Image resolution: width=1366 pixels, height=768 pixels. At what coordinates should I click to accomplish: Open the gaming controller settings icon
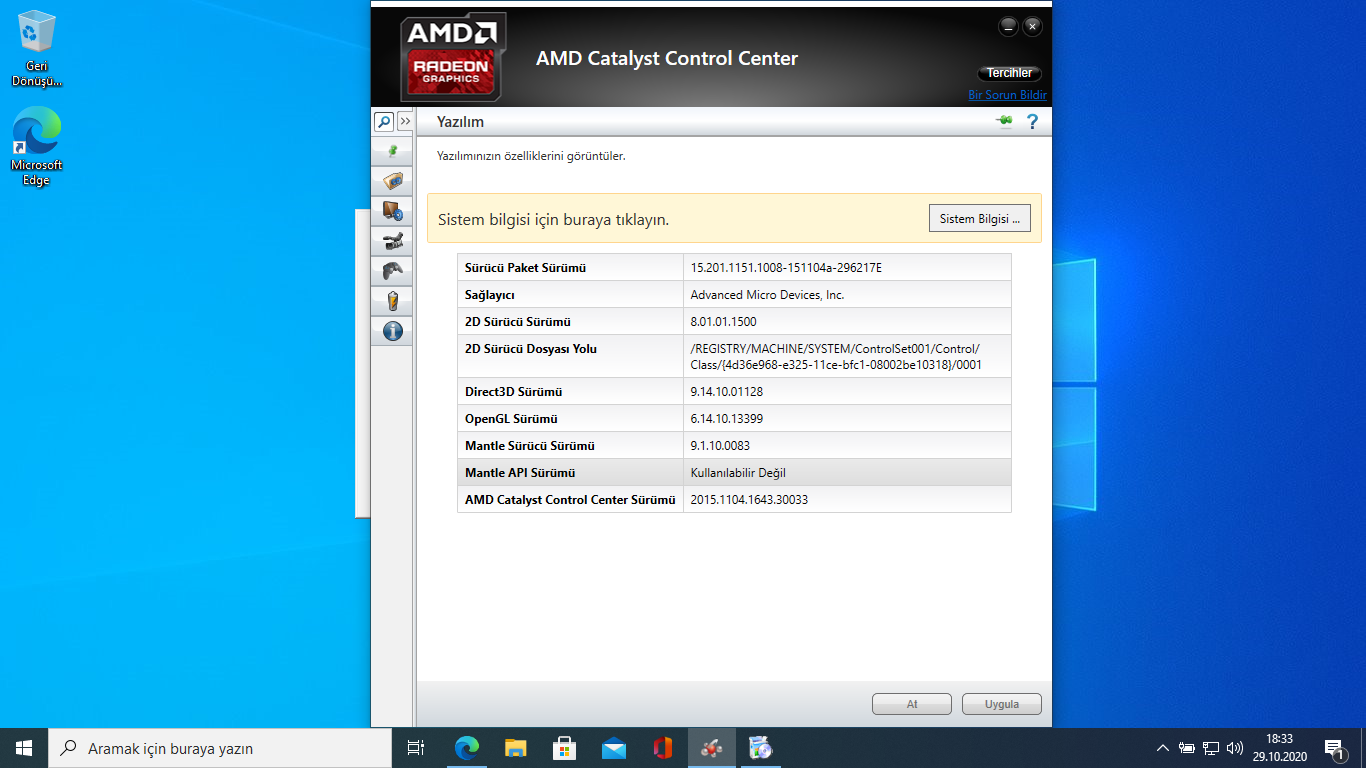click(392, 271)
